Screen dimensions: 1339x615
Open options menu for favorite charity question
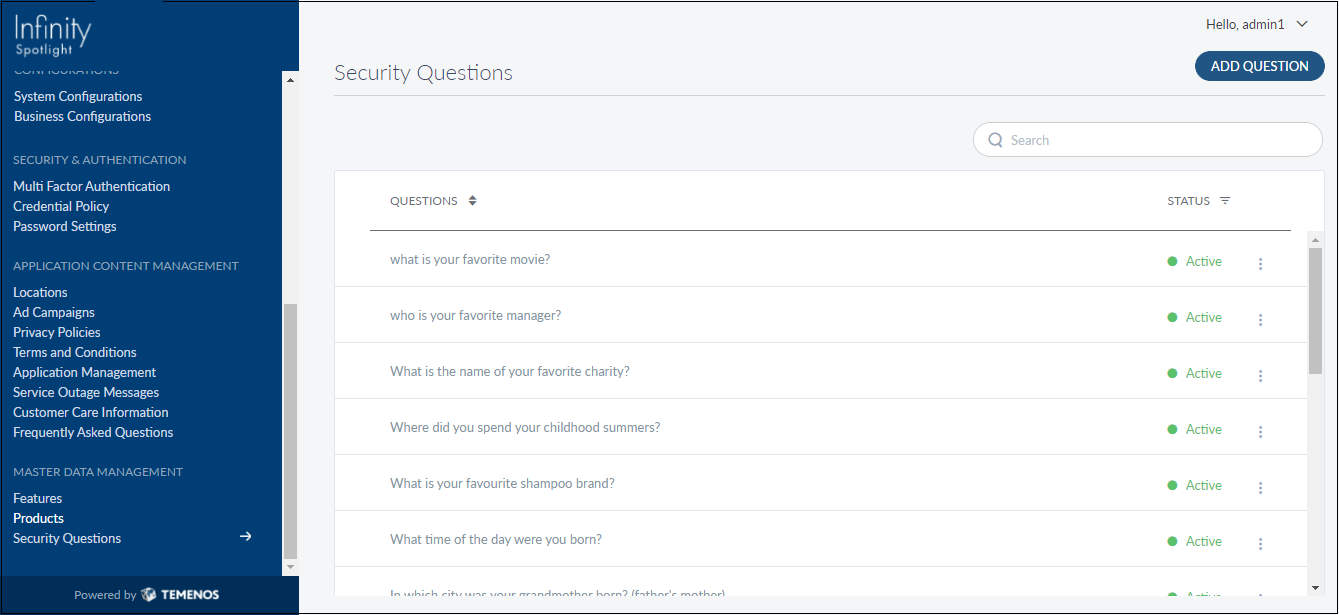(x=1260, y=375)
